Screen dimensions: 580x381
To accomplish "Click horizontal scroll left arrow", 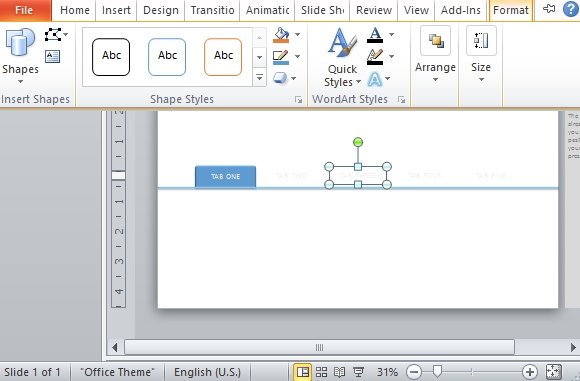I will pos(115,347).
